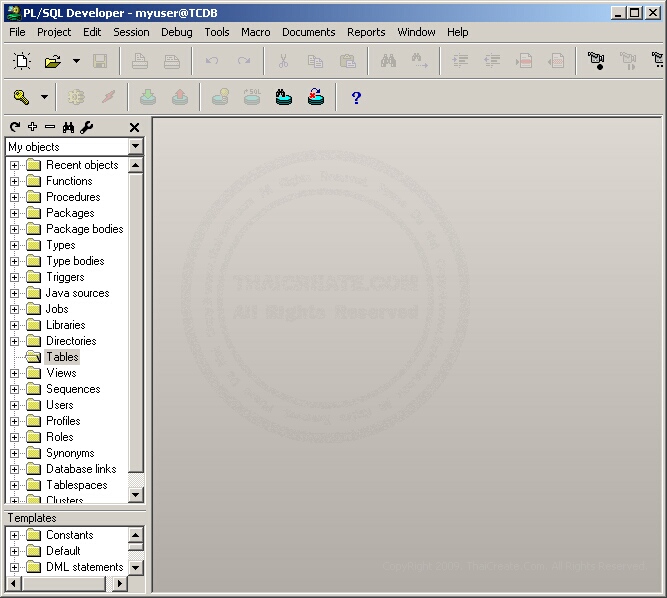Open the Debug menu
The width and height of the screenshot is (667, 598).
click(x=177, y=32)
